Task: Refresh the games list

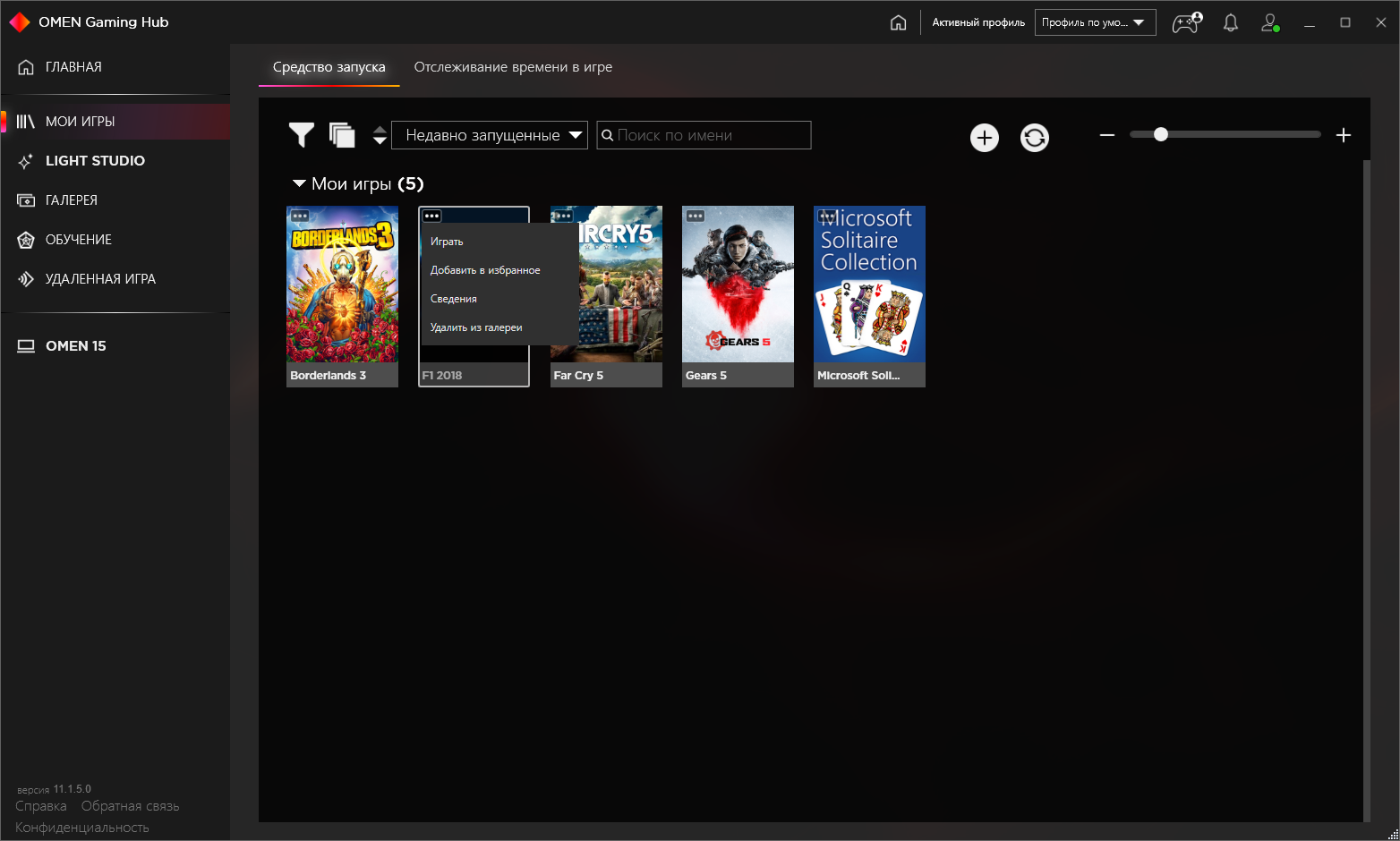Action: [x=1035, y=137]
